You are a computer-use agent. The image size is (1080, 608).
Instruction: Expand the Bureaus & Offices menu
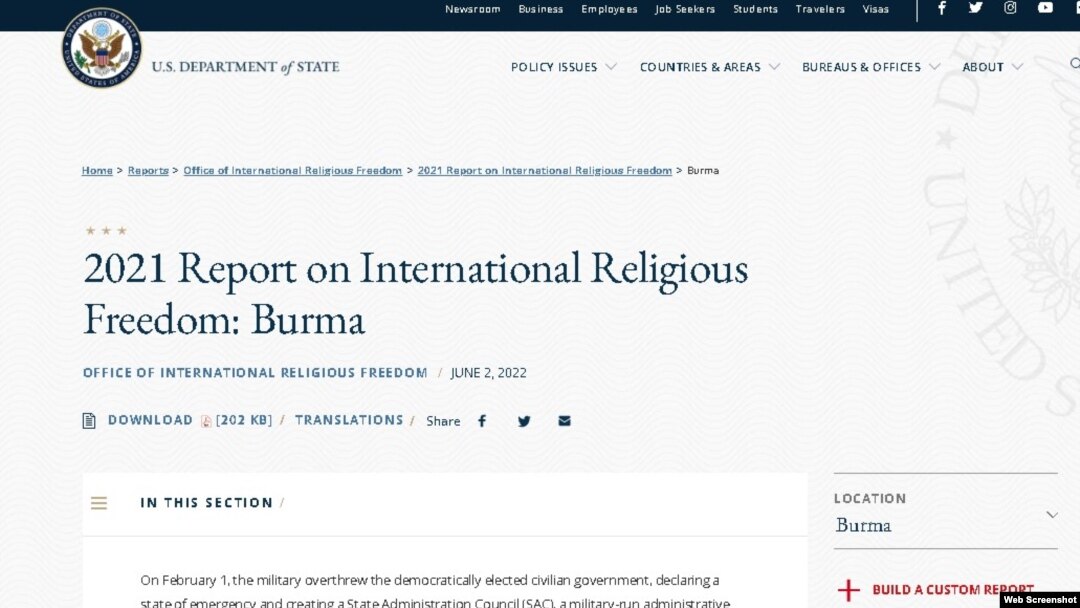point(871,67)
